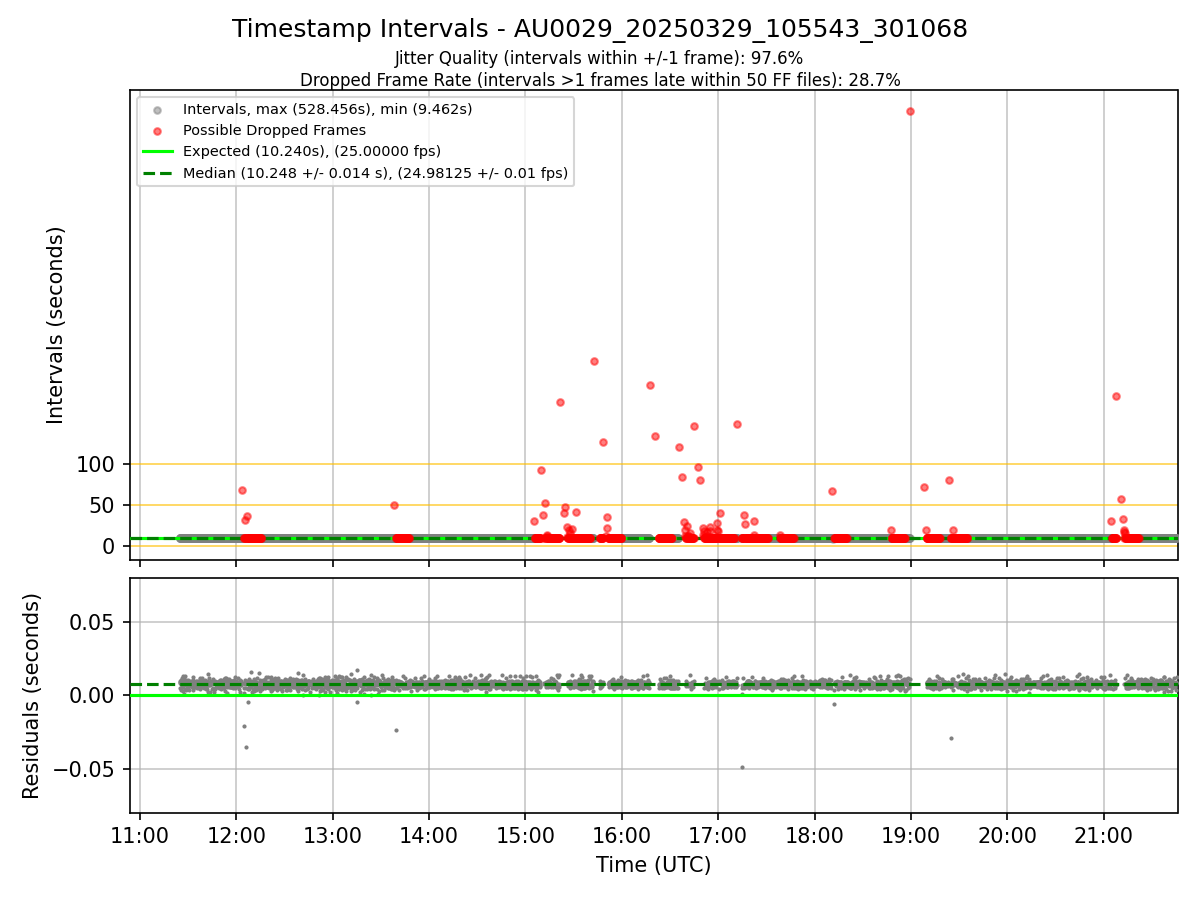Image resolution: width=1200 pixels, height=900 pixels.
Task: Click the y-axis tick label '50'
Action: [x=103, y=506]
